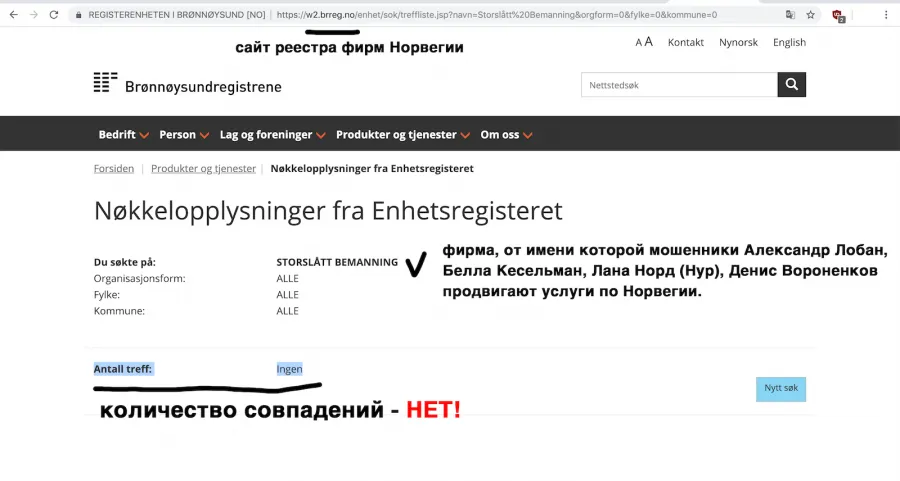This screenshot has width=900, height=481.
Task: Click the AA text size control
Action: coord(644,42)
